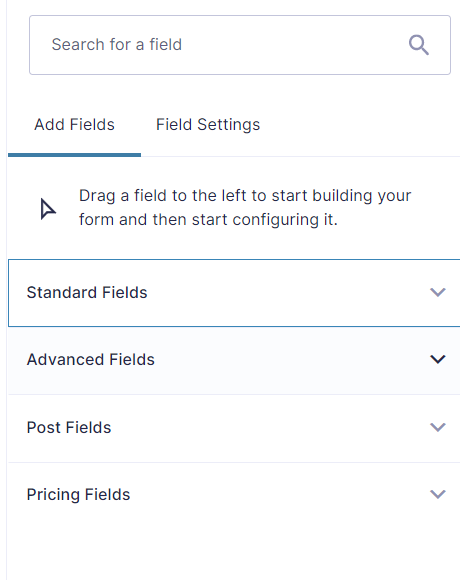This screenshot has width=460, height=580.
Task: Click the magnifying glass search icon
Action: pos(419,45)
